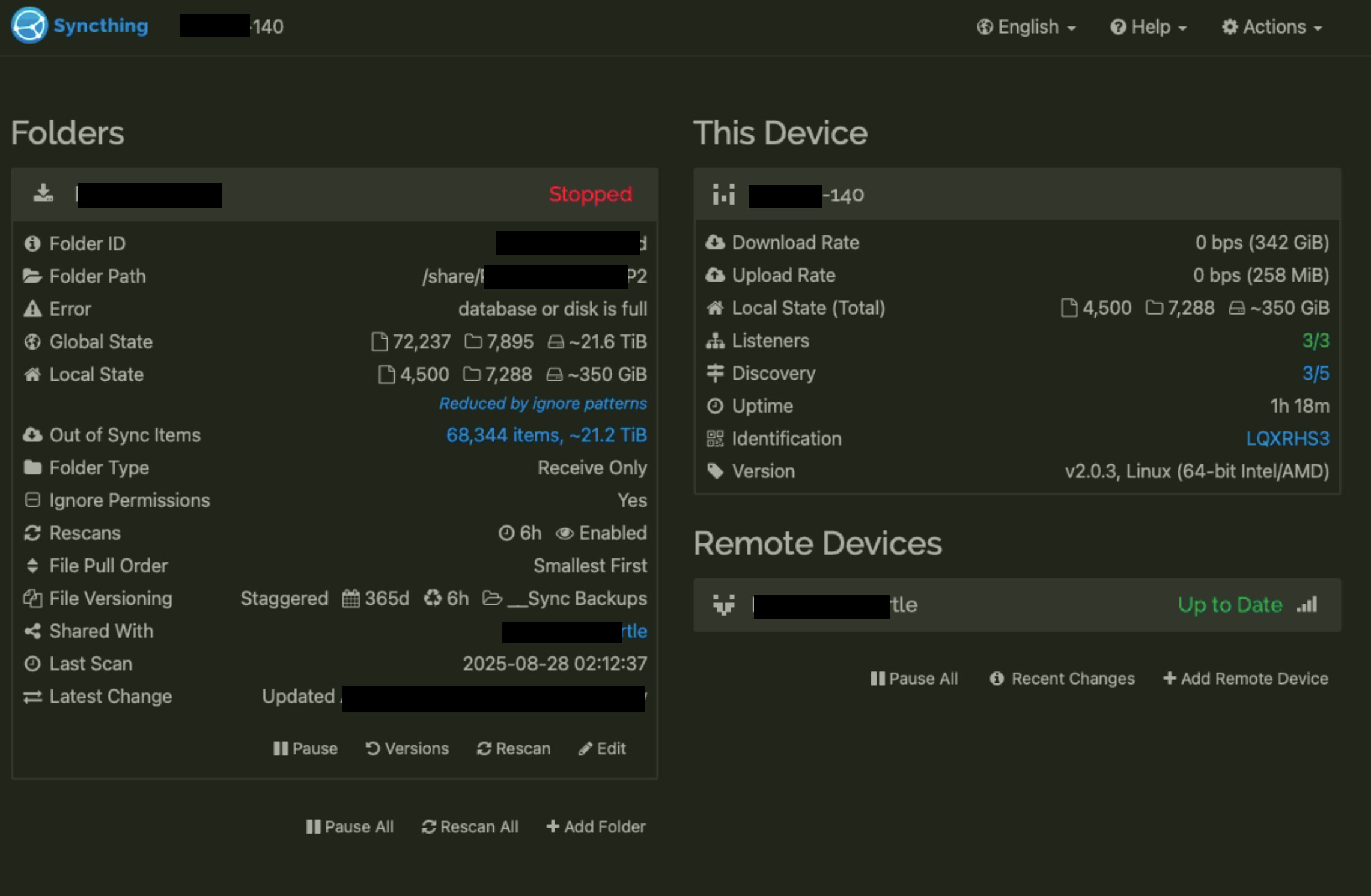The width and height of the screenshot is (1371, 896).
Task: Click the Actions gear icon
Action: [x=1230, y=27]
